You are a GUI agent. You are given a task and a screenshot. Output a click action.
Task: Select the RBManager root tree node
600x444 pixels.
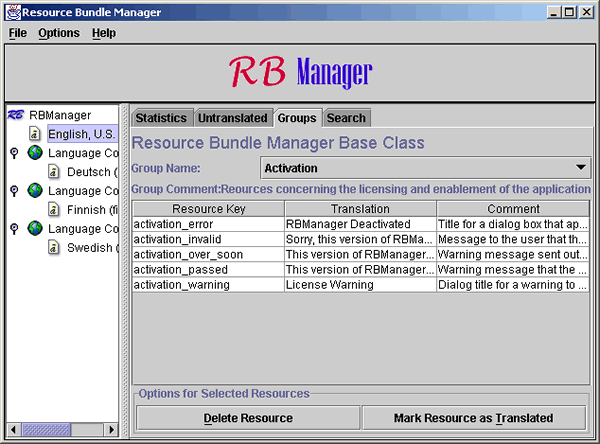coord(60,115)
